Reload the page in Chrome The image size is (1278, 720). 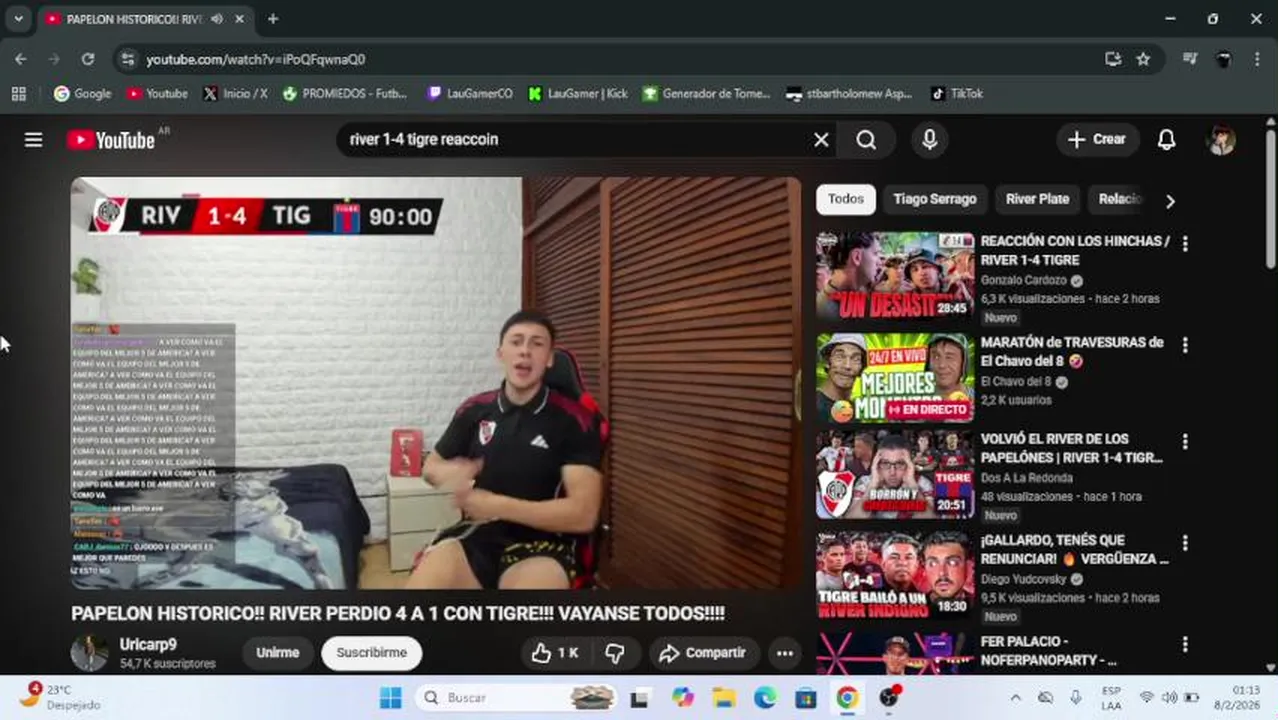pyautogui.click(x=88, y=59)
